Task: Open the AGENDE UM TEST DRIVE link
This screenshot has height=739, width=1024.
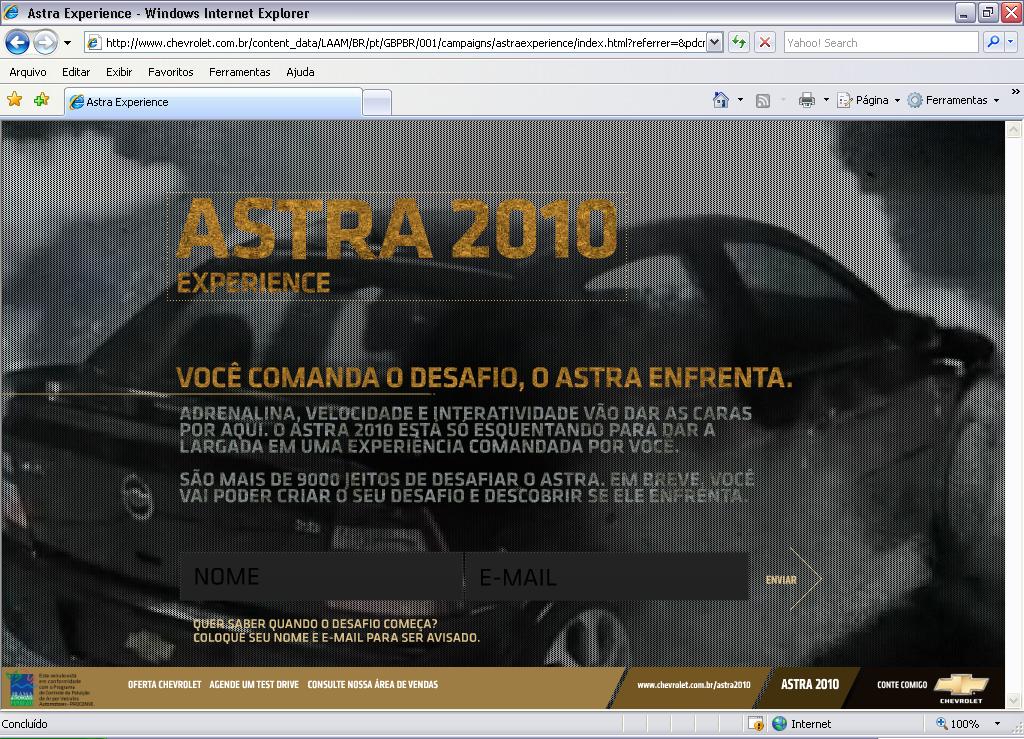Action: (254, 684)
